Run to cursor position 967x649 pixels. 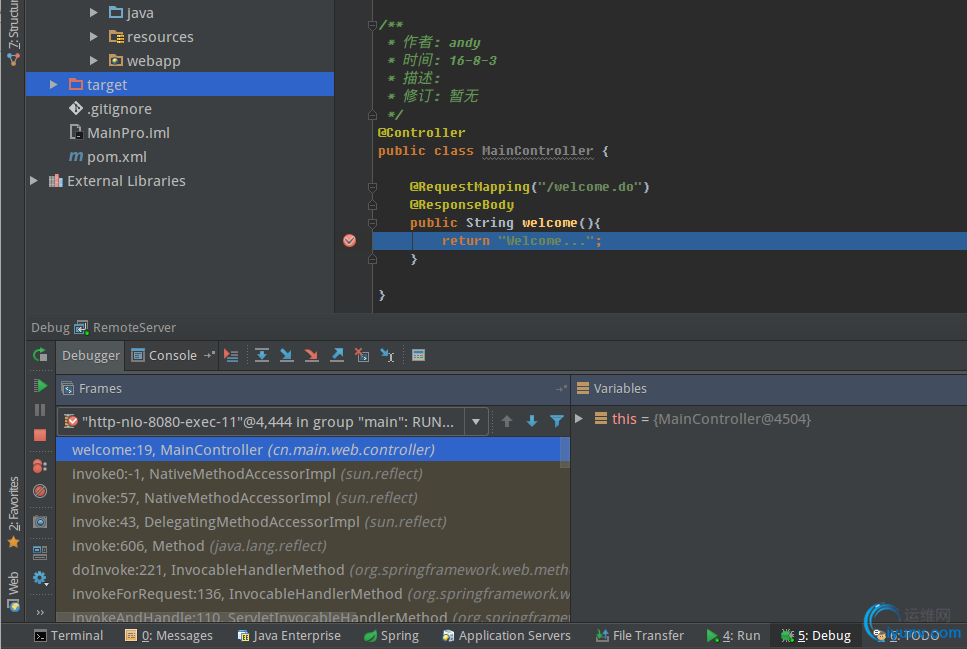387,355
